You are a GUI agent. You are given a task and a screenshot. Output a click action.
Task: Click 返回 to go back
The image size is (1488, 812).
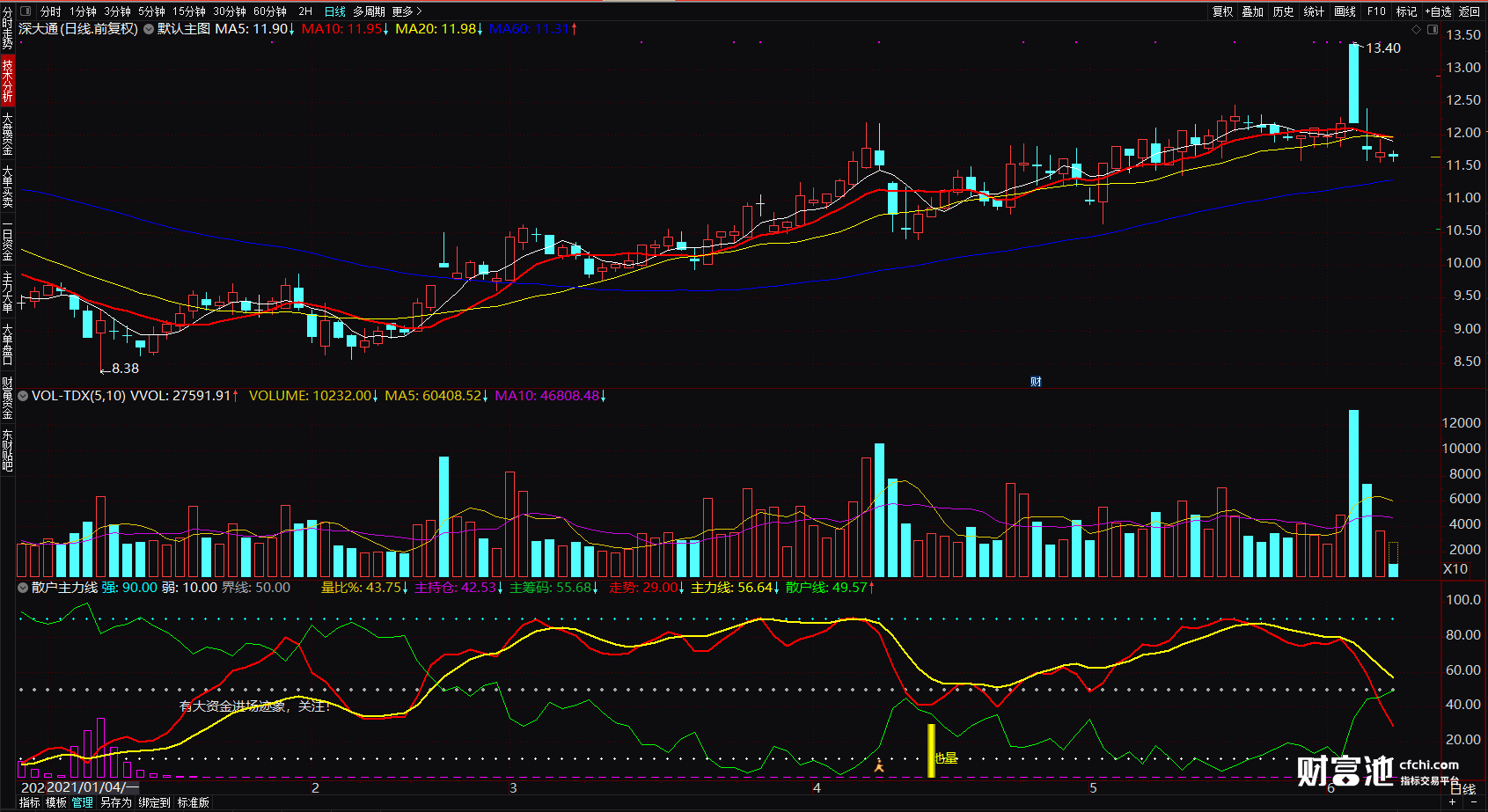pos(1470,11)
